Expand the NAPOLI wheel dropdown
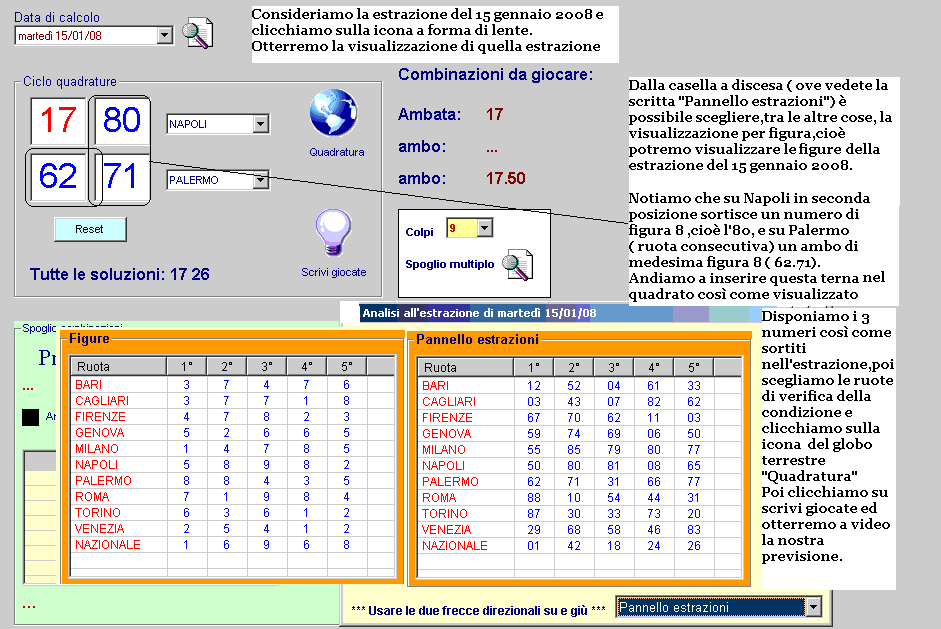 point(260,124)
